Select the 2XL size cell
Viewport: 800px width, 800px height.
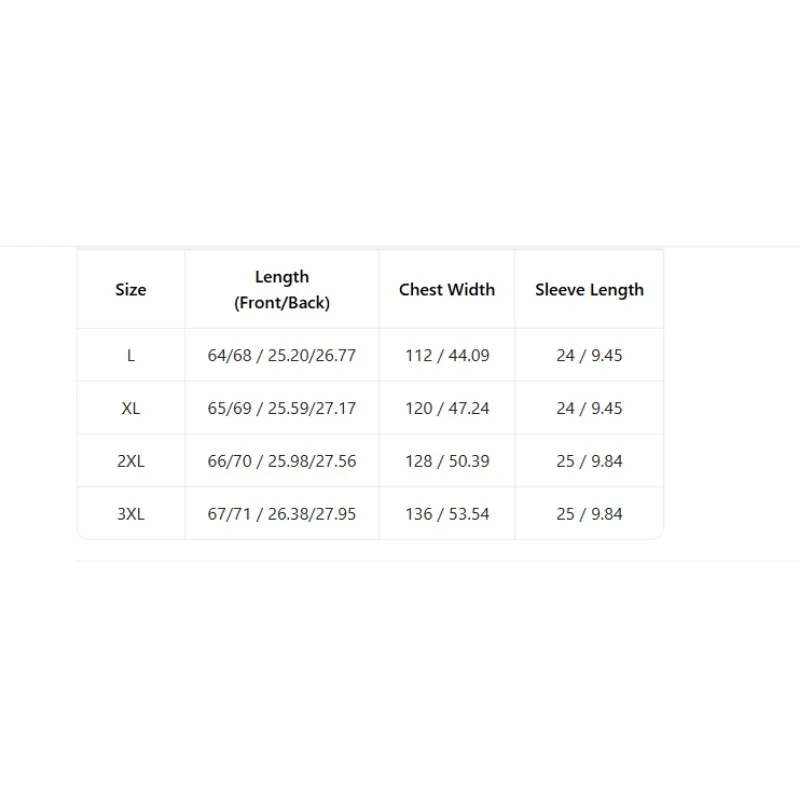(131, 461)
